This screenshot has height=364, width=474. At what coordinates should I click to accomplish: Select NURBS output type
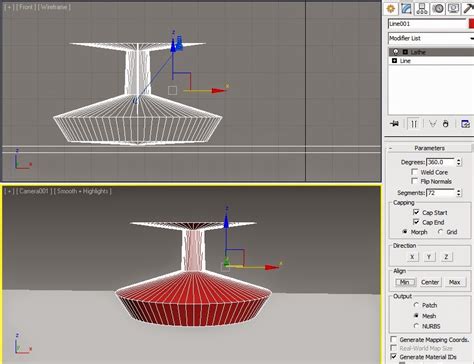416,326
